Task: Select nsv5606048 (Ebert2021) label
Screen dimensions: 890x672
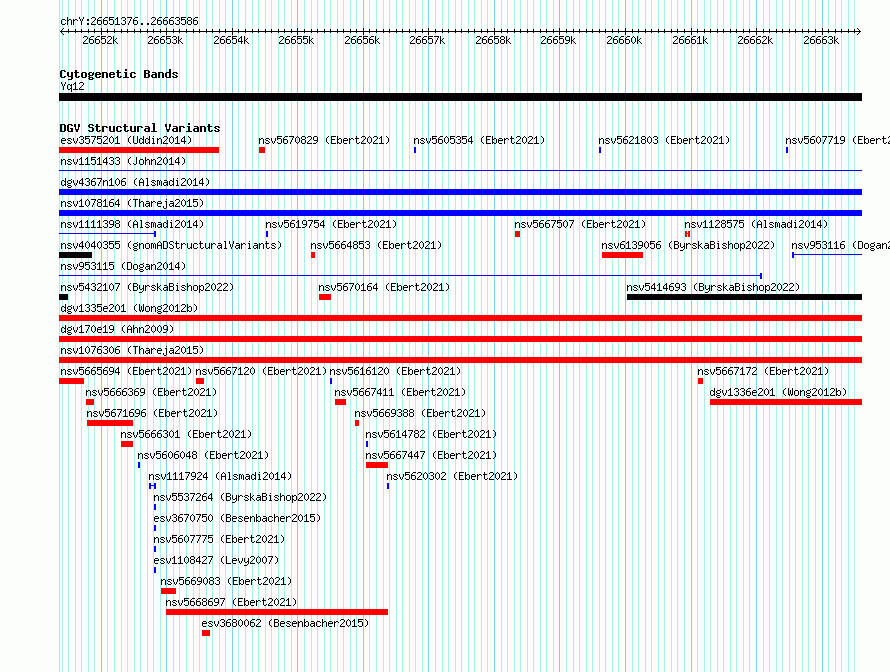Action: (x=203, y=455)
